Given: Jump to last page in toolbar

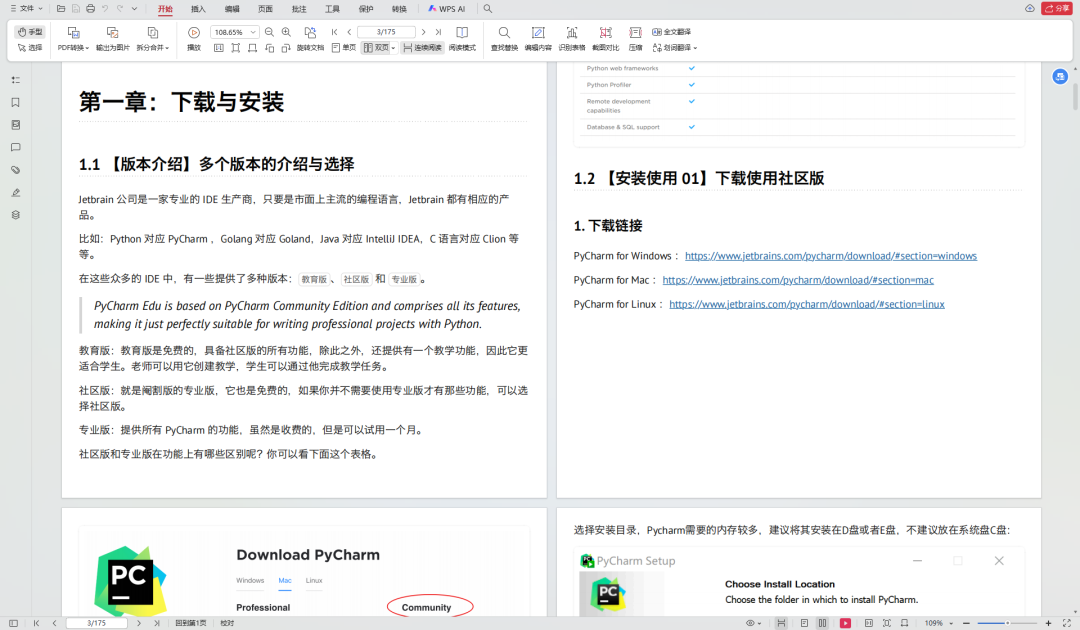Looking at the screenshot, I should [438, 32].
